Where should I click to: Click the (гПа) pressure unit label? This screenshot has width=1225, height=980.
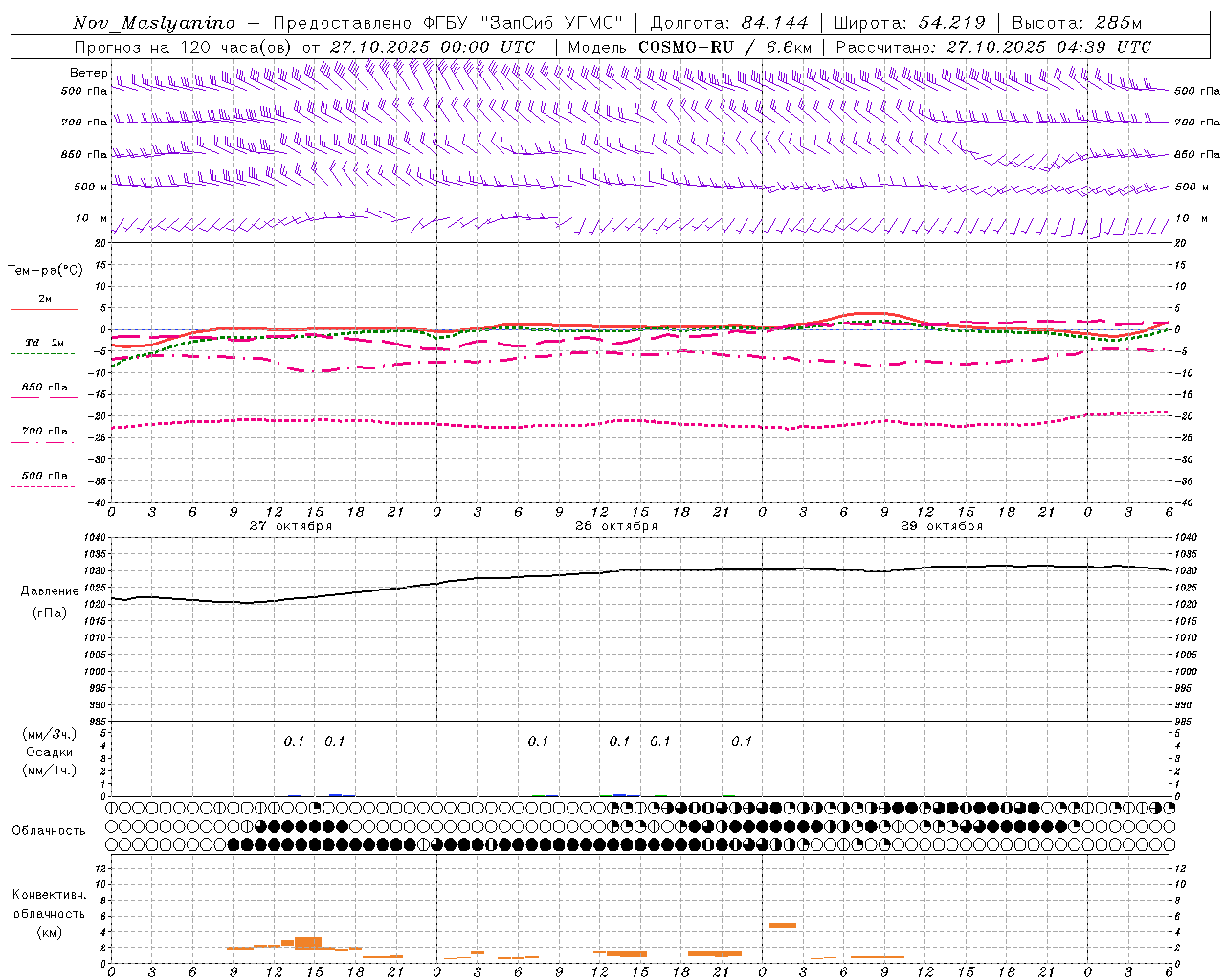pos(49,613)
